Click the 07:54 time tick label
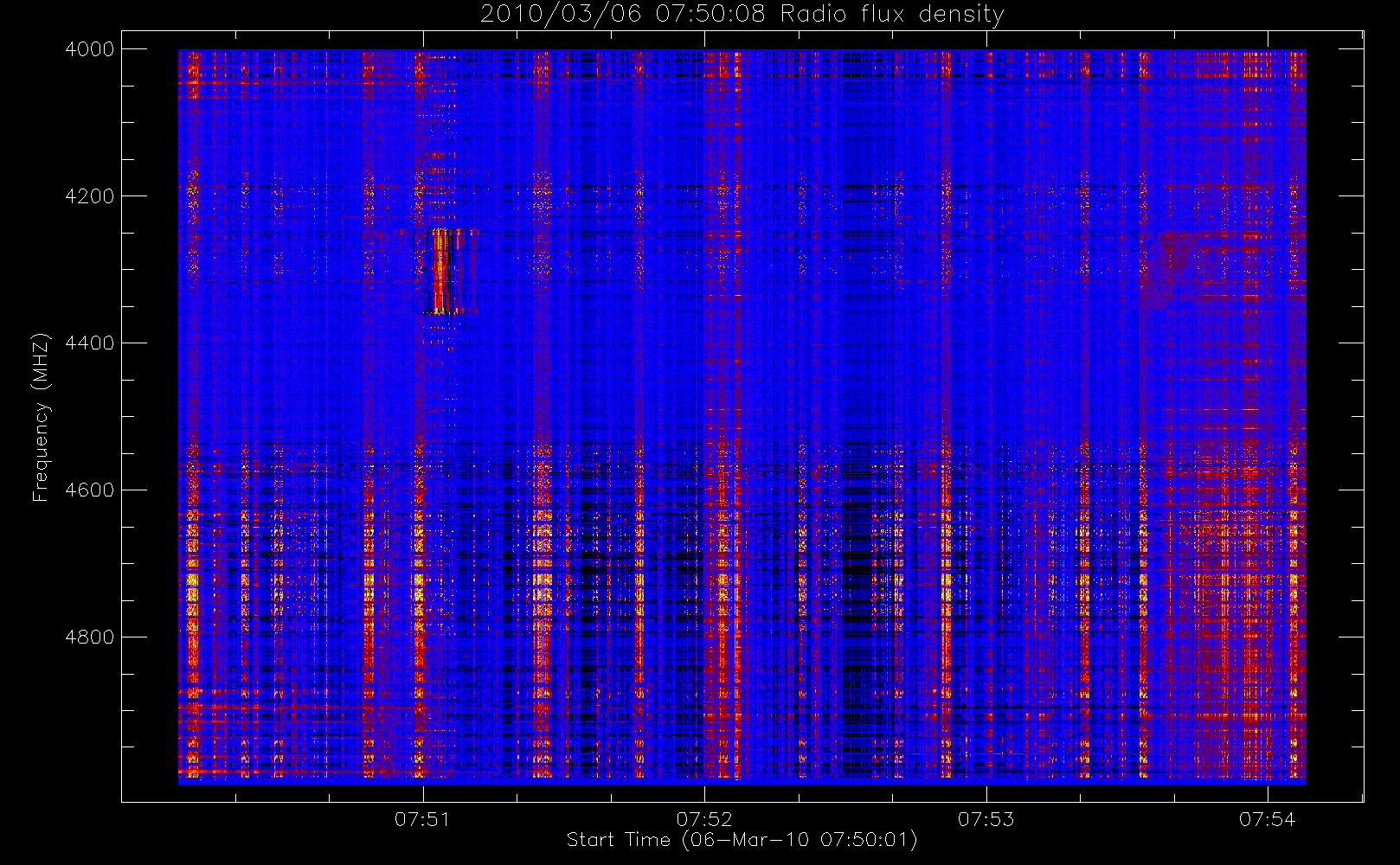This screenshot has height=865, width=1400. (1268, 819)
